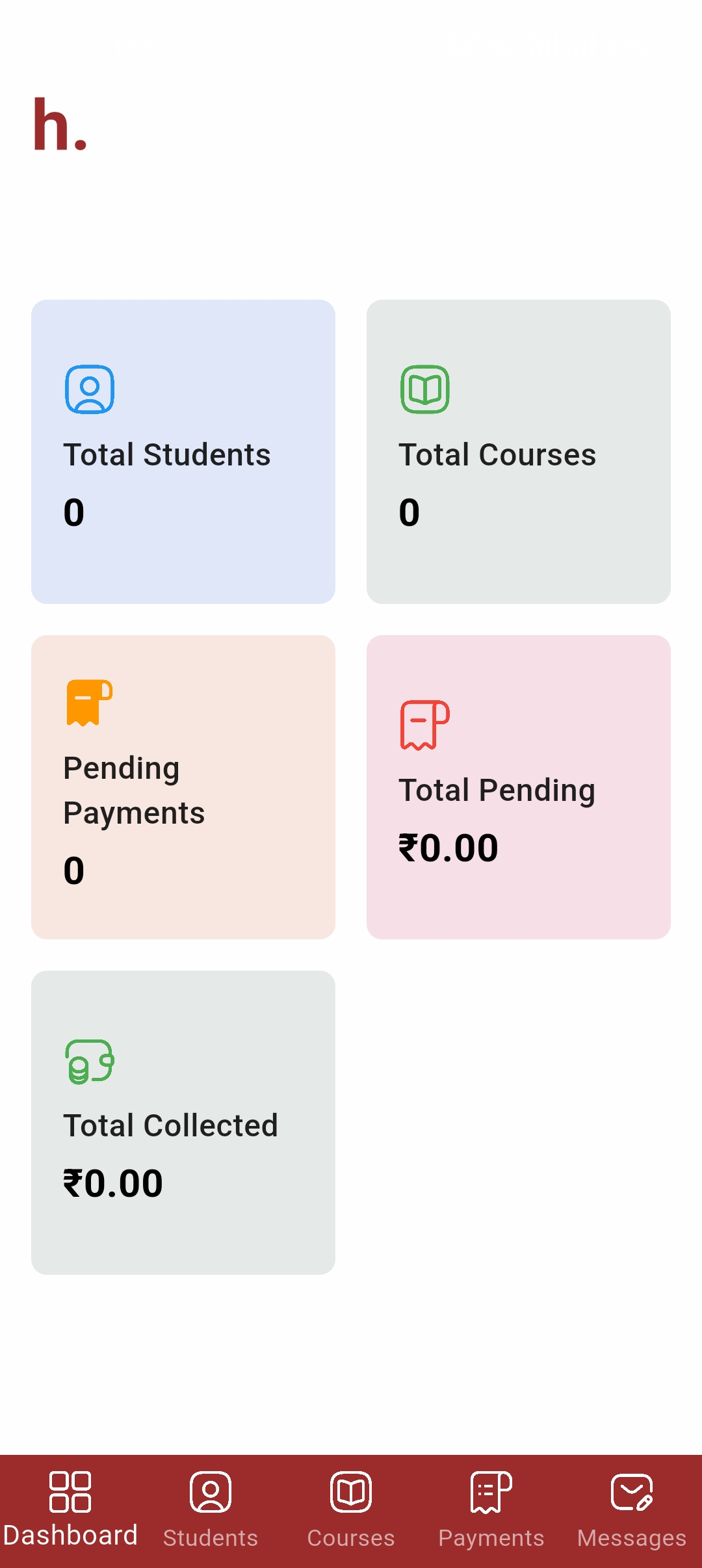The height and width of the screenshot is (1568, 702).
Task: Tap the Dashboard grid icon in bottom bar
Action: coord(70,1491)
